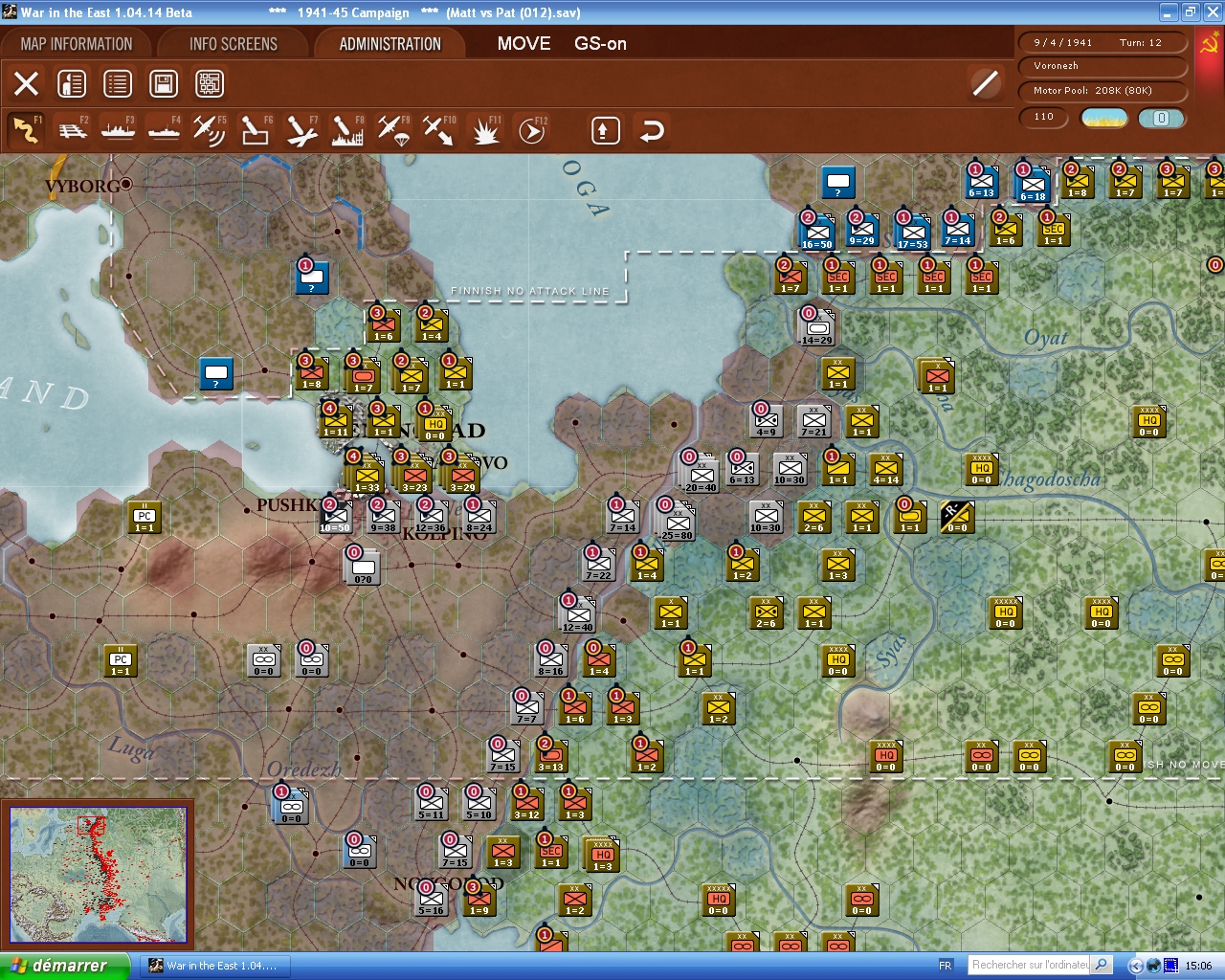Open the Map Information tab

point(77,44)
